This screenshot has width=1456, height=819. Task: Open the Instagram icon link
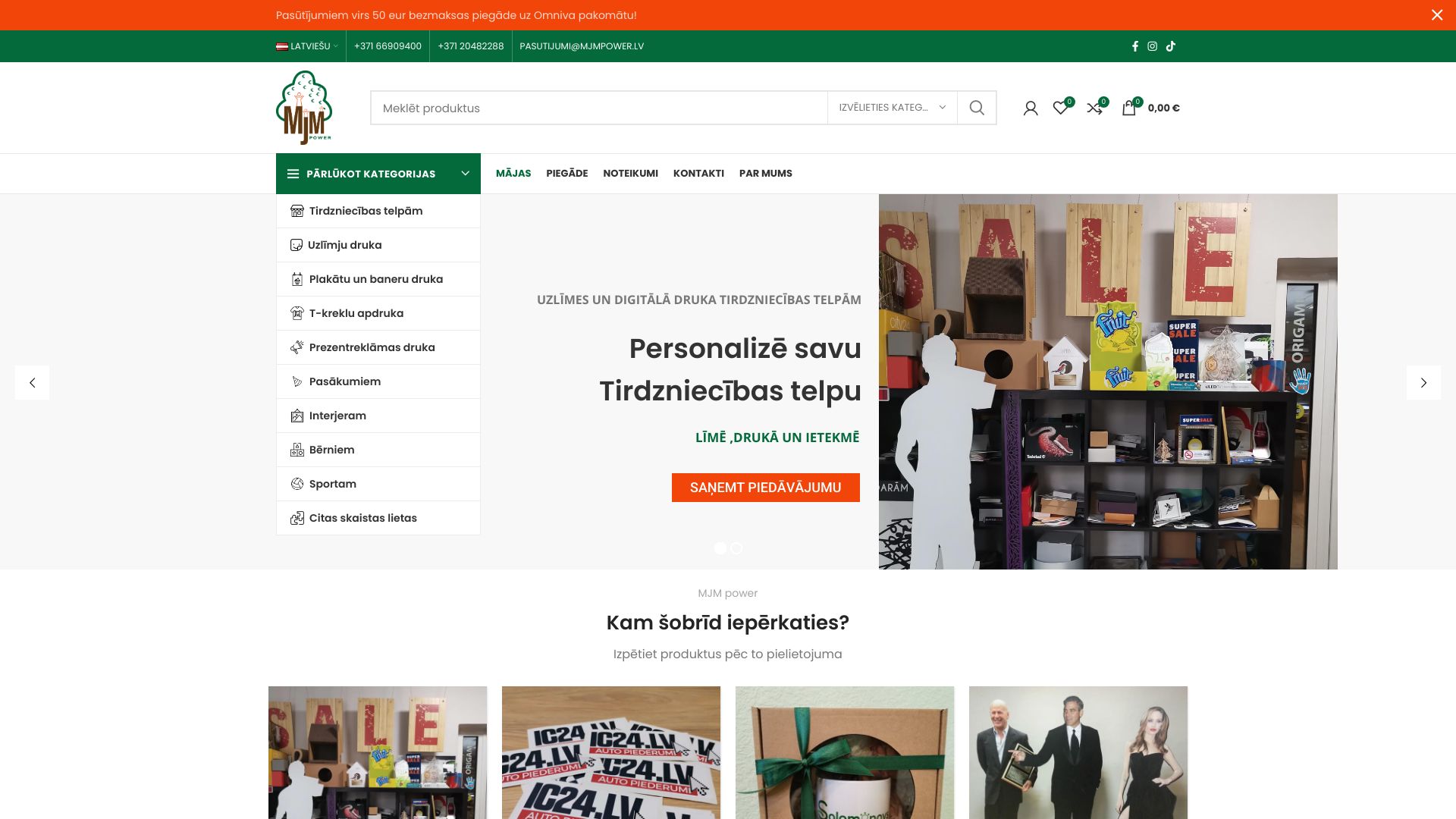[1152, 46]
